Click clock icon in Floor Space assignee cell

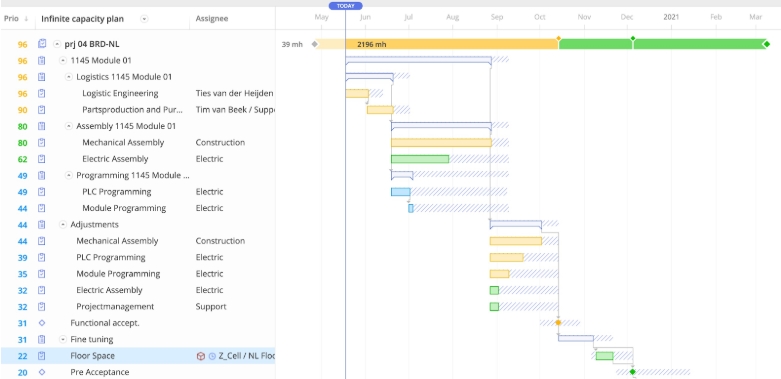coord(212,356)
